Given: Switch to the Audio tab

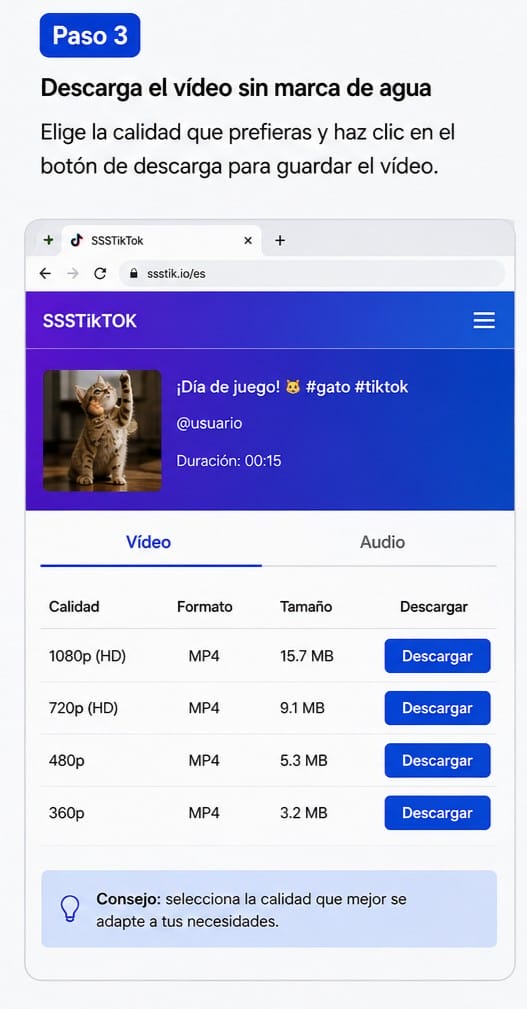Looking at the screenshot, I should pos(382,542).
